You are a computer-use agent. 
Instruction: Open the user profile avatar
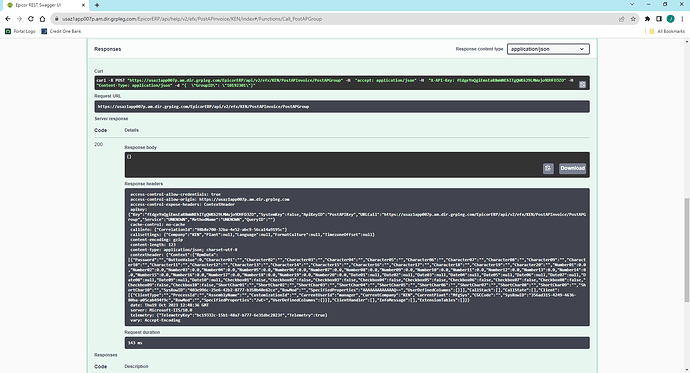(x=670, y=19)
